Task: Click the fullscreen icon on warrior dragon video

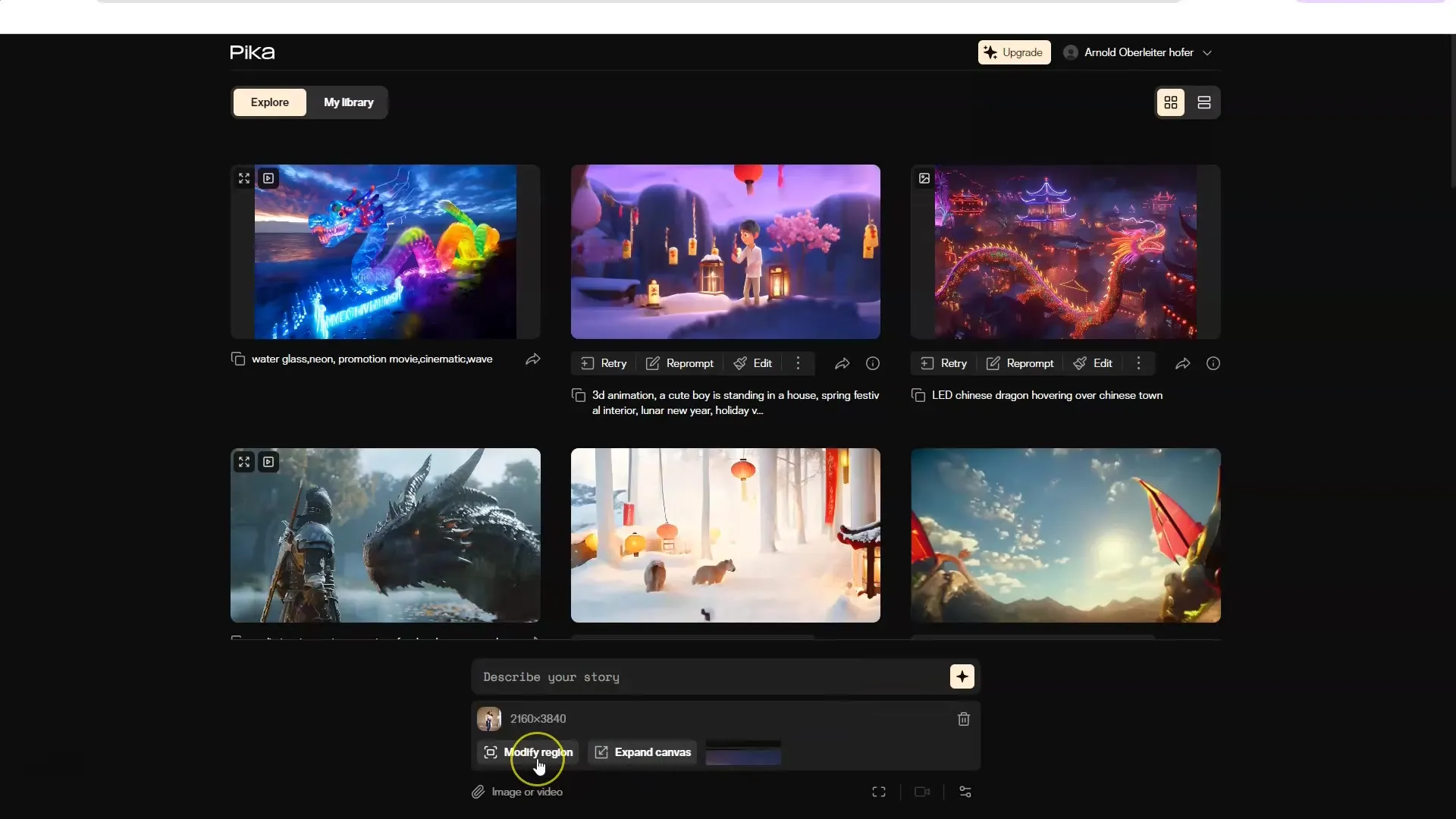Action: (245, 461)
